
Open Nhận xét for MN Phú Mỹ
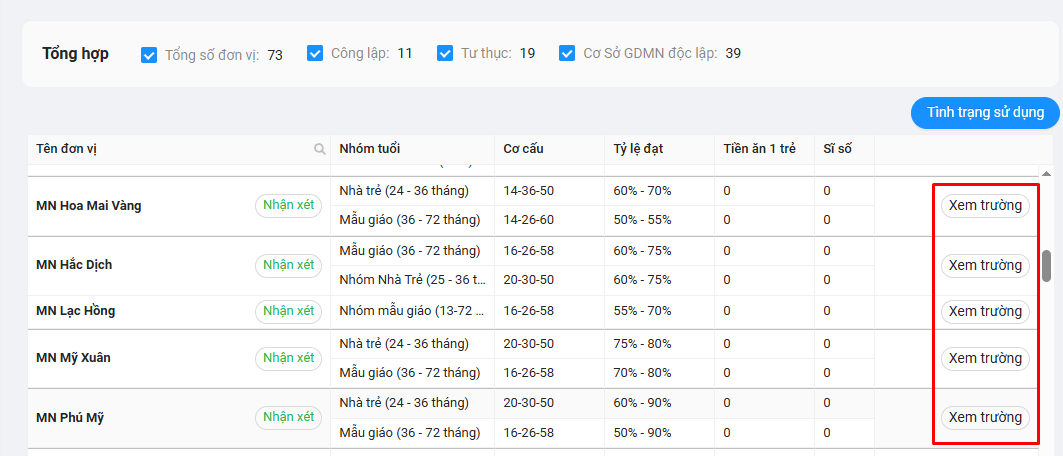[x=288, y=417]
